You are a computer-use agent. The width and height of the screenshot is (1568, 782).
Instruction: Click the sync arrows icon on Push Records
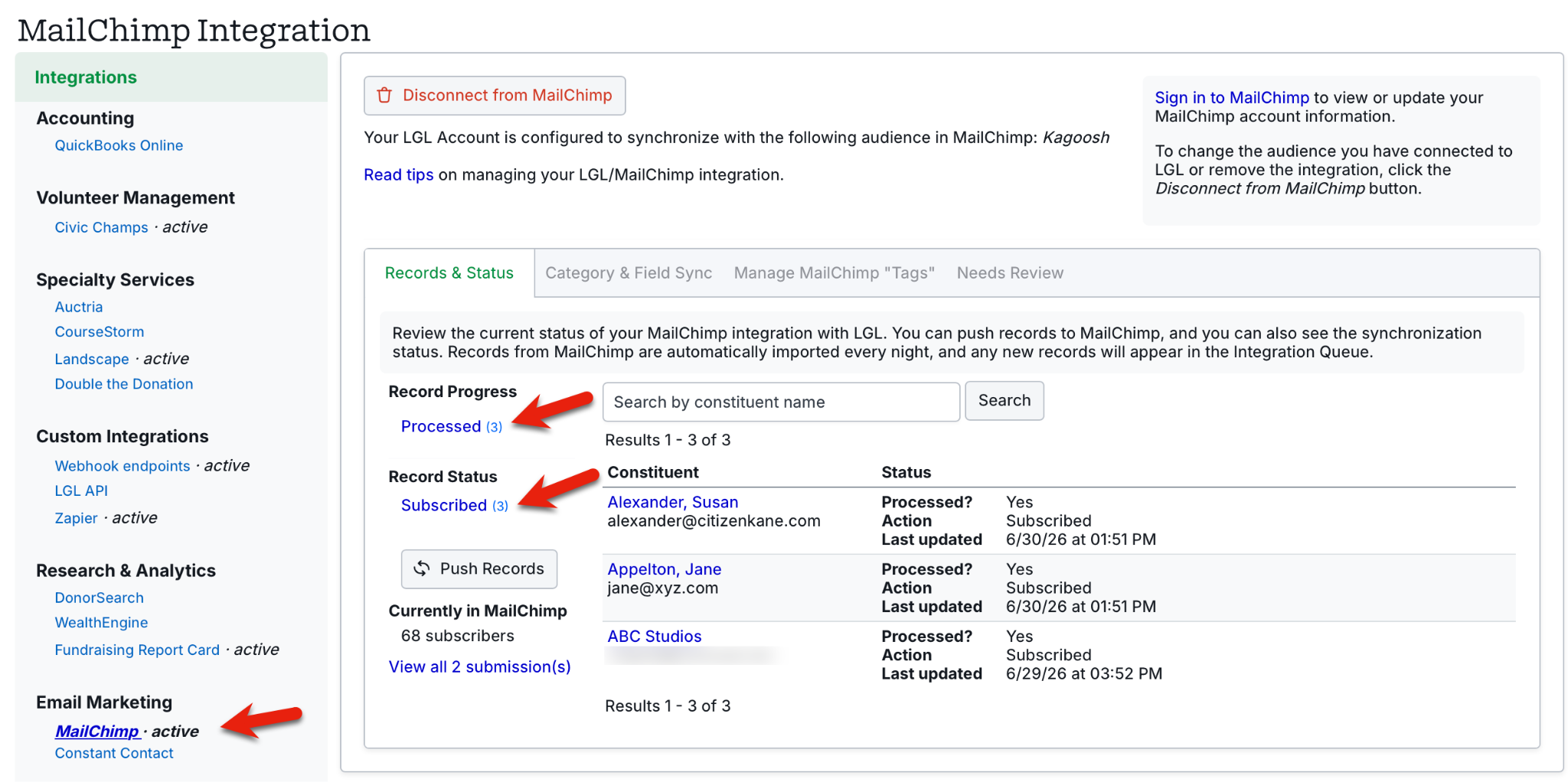click(x=422, y=569)
